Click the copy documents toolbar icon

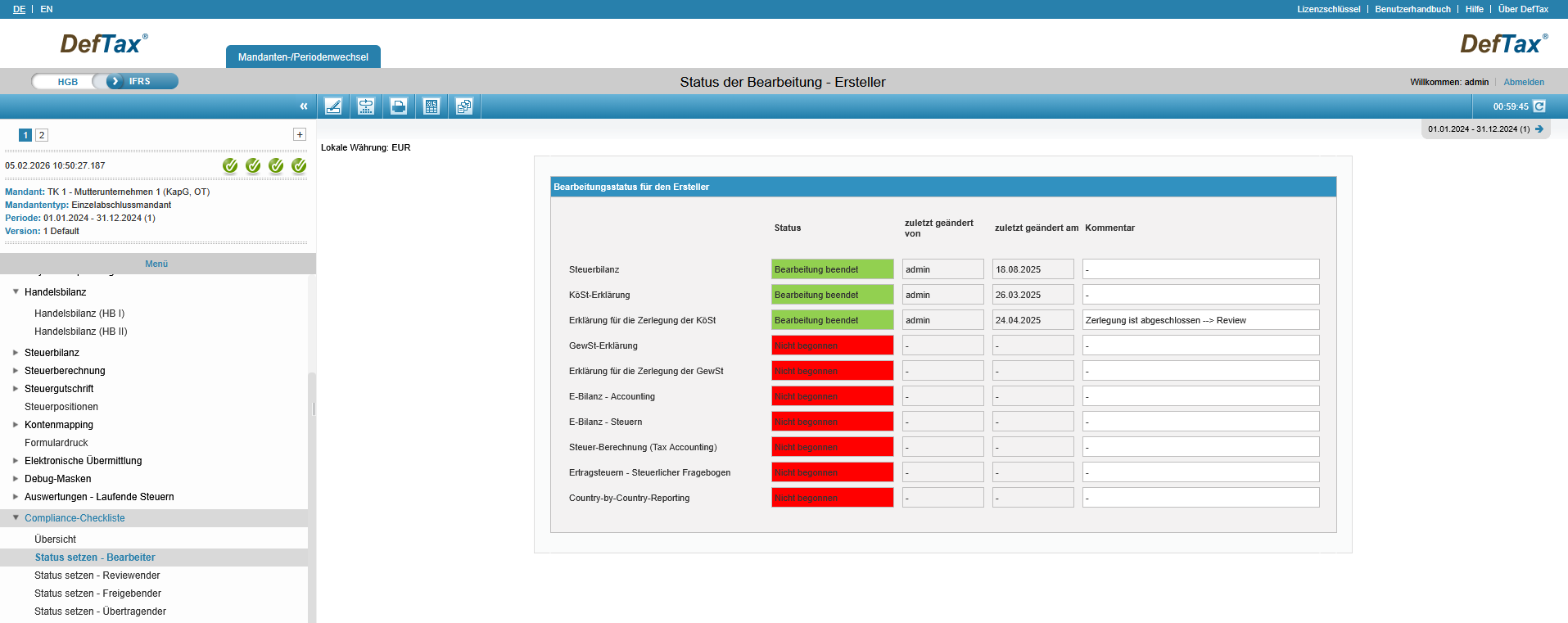[x=464, y=106]
